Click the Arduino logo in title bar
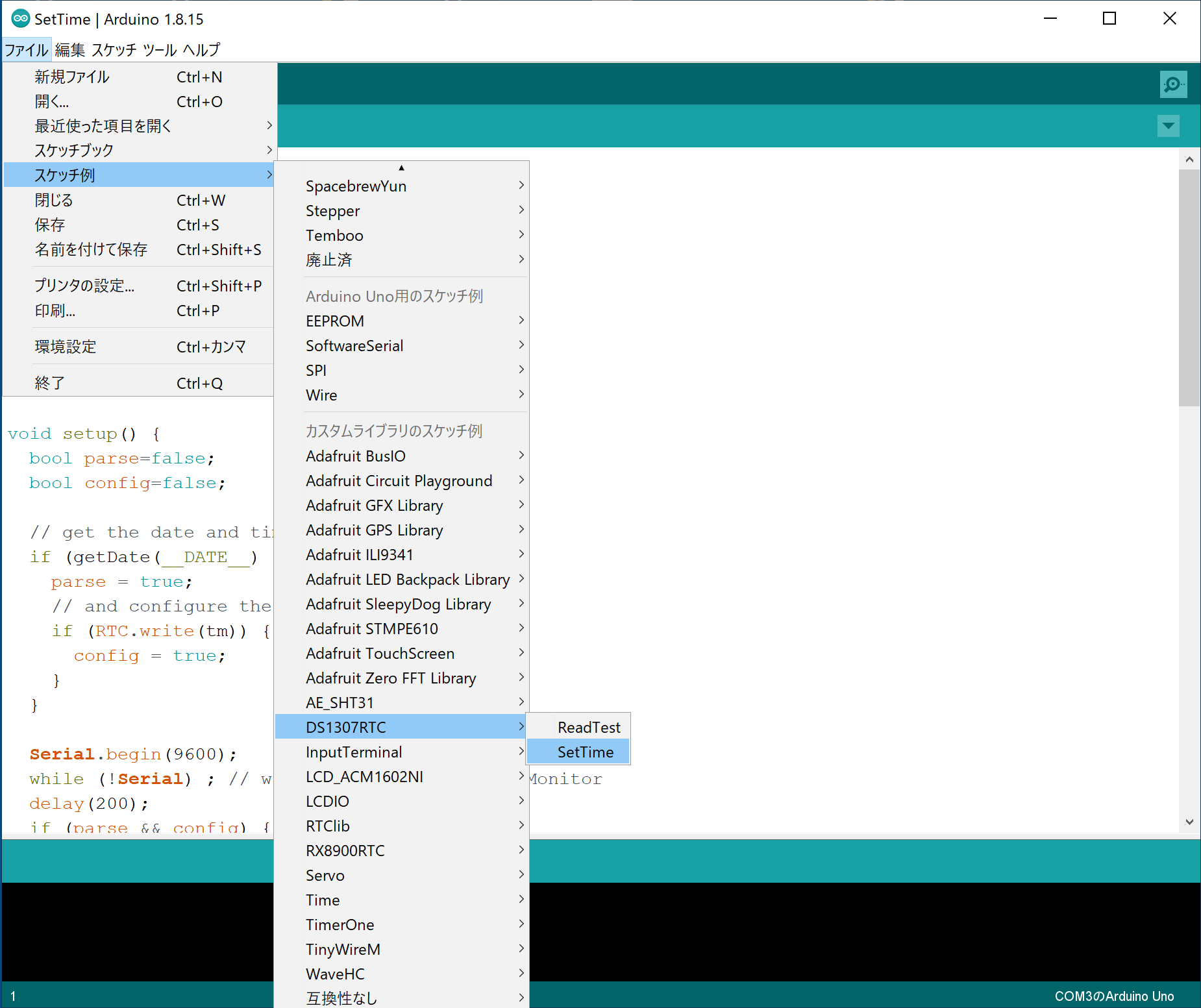 (20, 19)
